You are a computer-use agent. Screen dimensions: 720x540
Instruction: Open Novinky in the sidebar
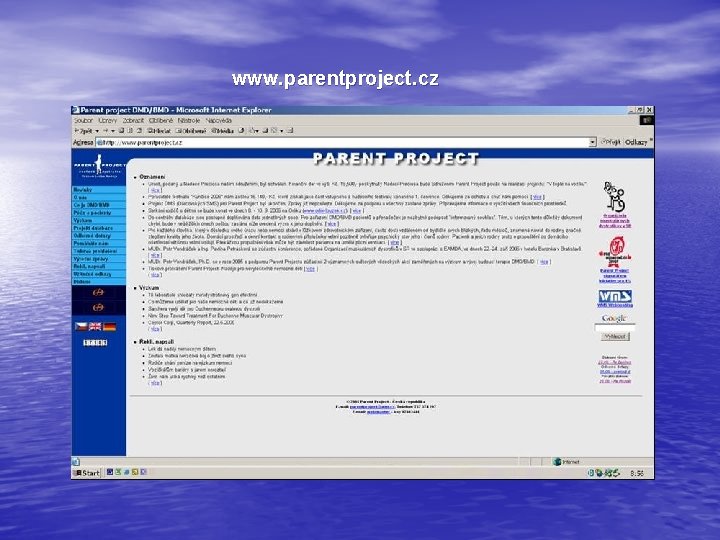pyautogui.click(x=99, y=190)
